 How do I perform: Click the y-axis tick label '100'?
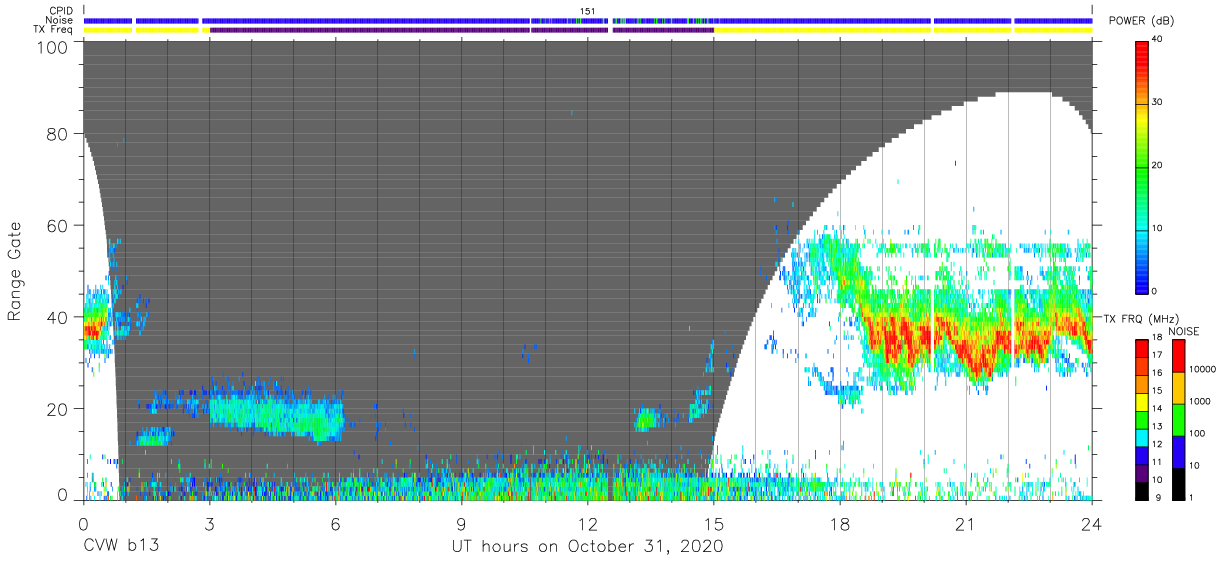54,47
